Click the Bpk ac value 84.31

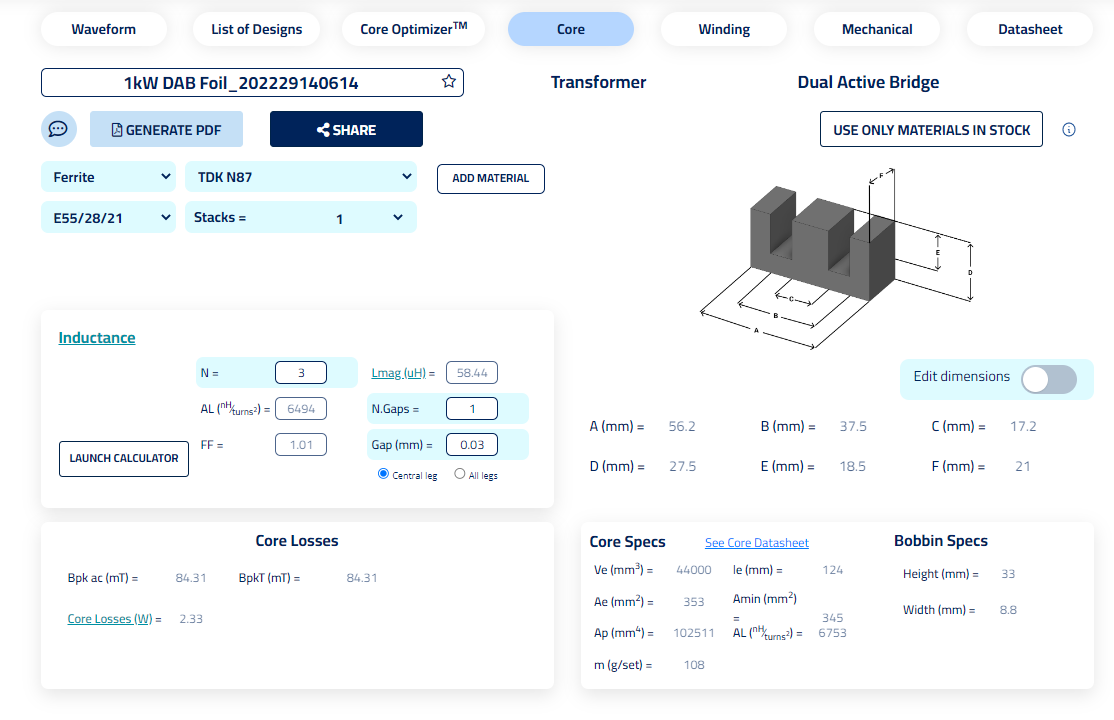click(x=191, y=578)
